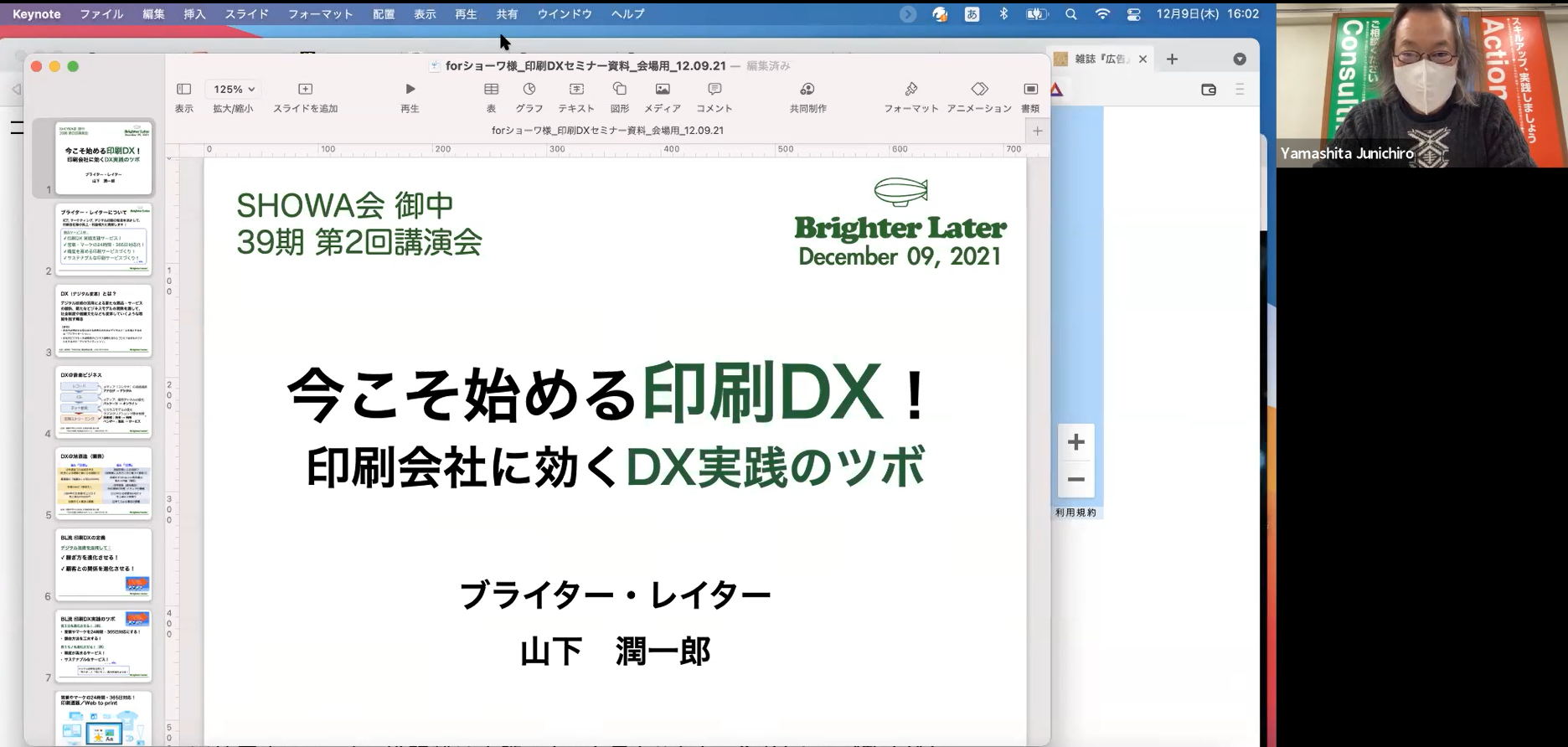The image size is (1568, 747).
Task: Click the SHOWA会 御中 text on slide
Action: click(345, 205)
